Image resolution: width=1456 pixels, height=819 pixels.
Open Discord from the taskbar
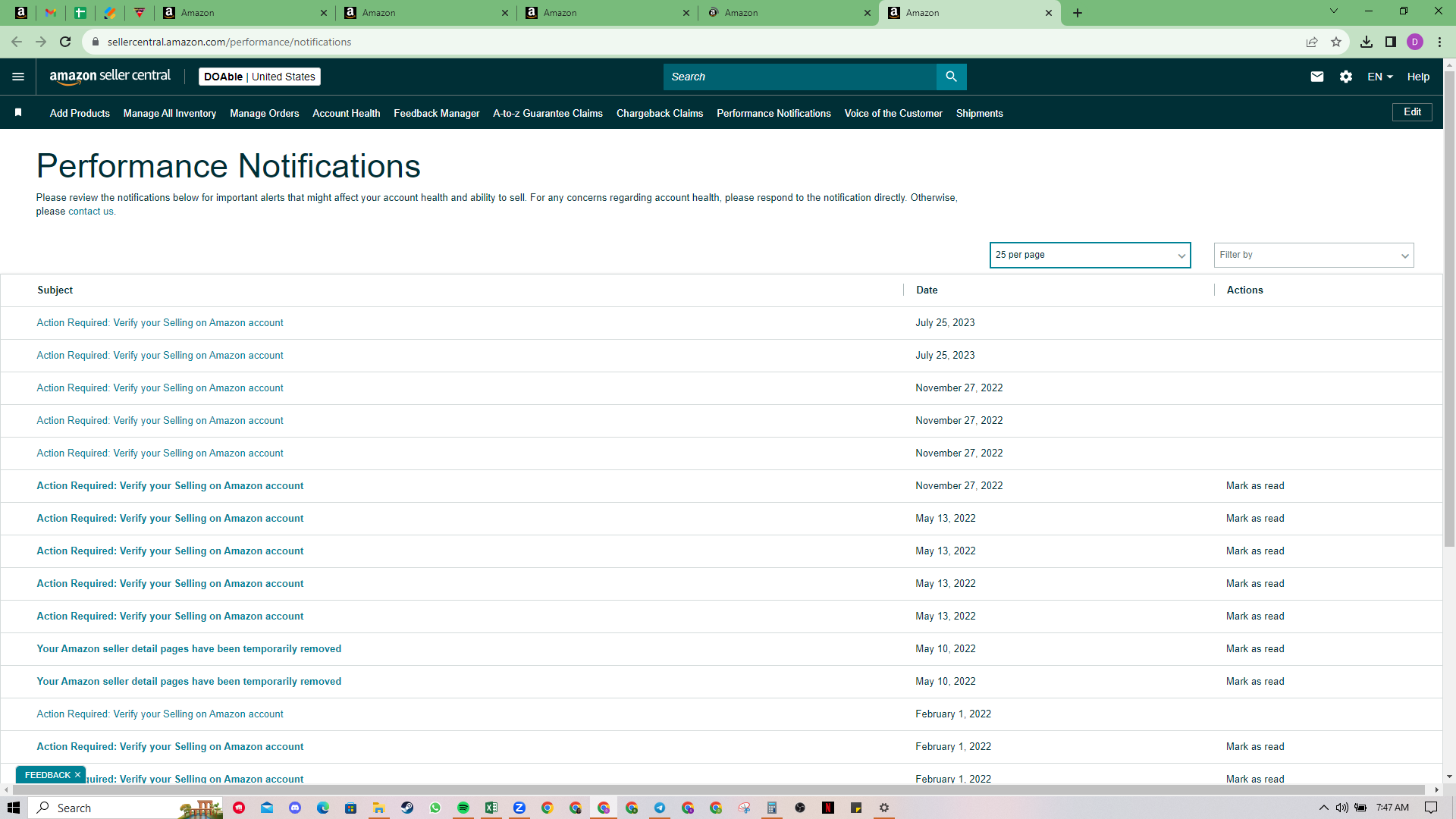[295, 808]
